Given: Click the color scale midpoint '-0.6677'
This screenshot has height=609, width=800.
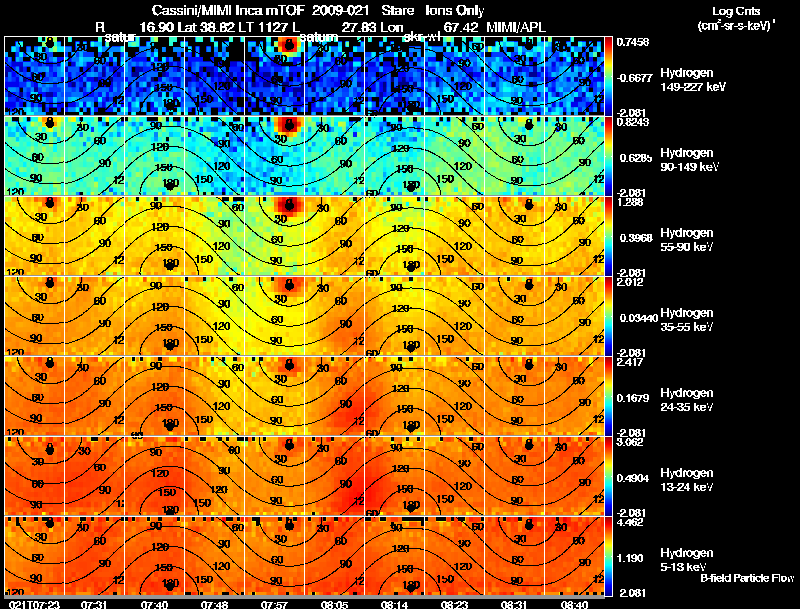Looking at the screenshot, I should [635, 78].
